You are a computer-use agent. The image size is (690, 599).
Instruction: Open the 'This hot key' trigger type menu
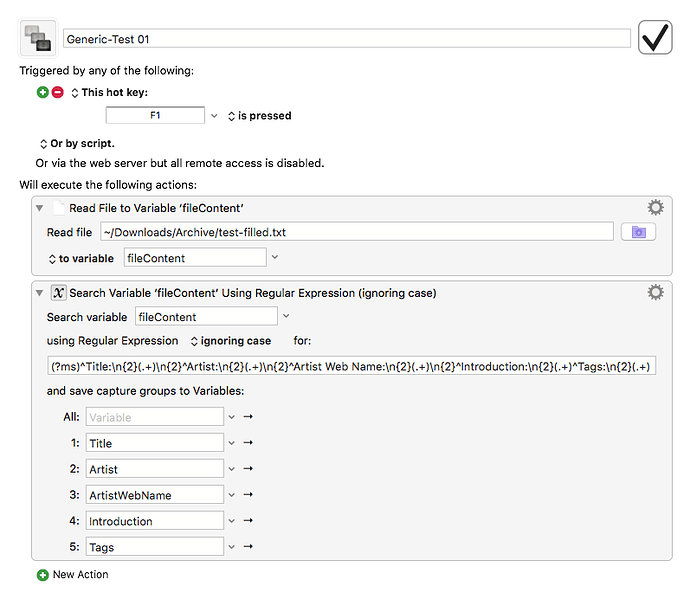click(109, 93)
